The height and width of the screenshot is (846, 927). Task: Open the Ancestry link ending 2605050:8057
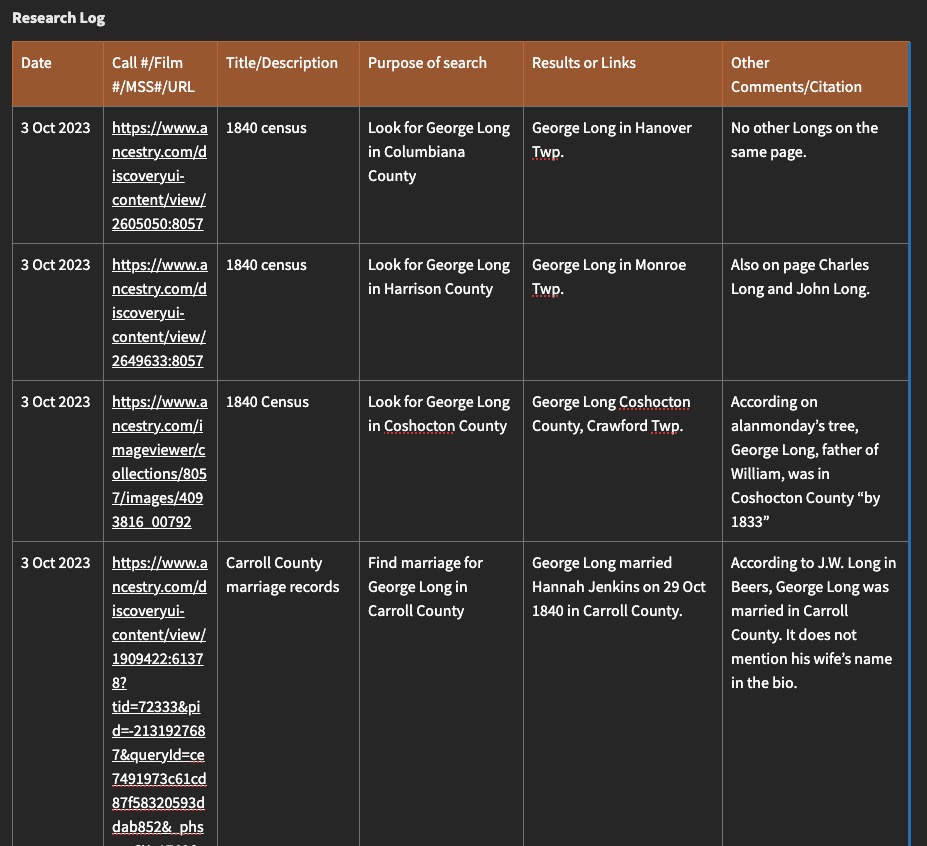coord(159,176)
